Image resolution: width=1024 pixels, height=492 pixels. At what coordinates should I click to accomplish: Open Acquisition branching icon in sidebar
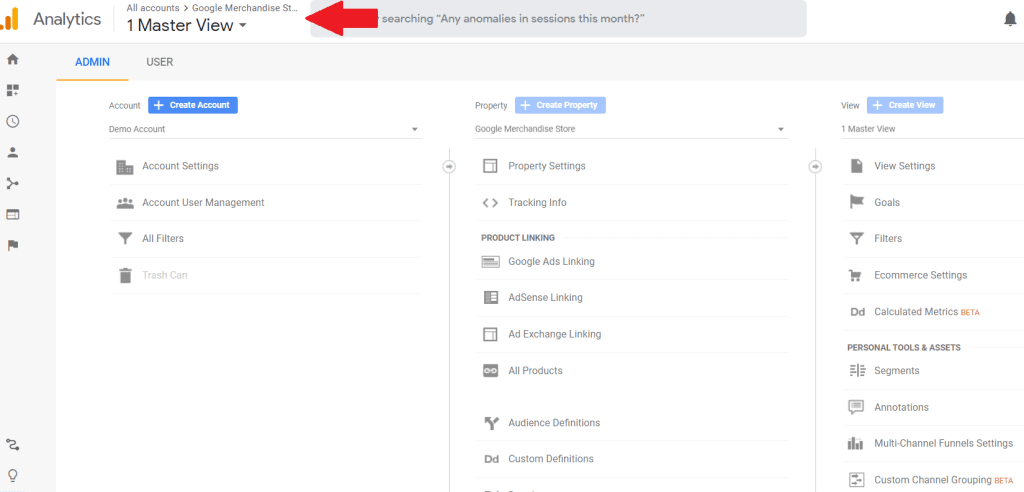[12, 184]
